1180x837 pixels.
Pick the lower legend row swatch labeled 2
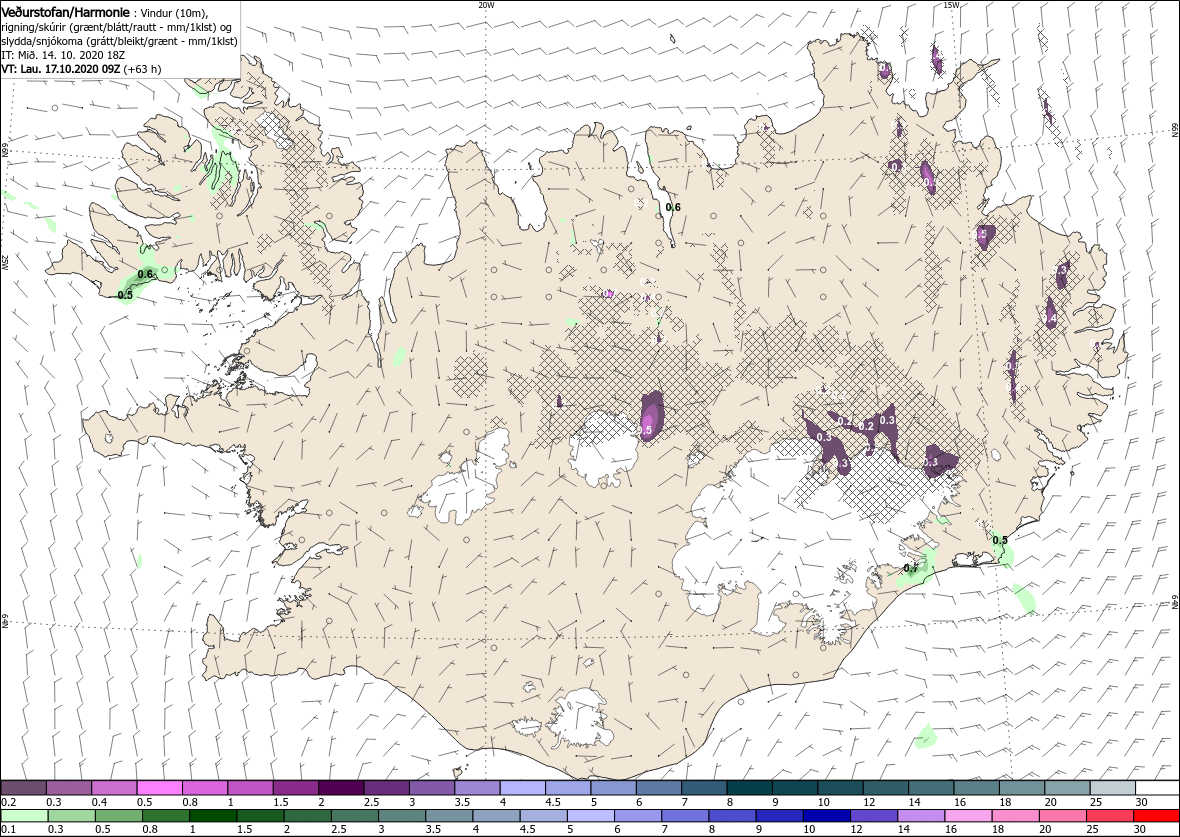pyautogui.click(x=307, y=816)
